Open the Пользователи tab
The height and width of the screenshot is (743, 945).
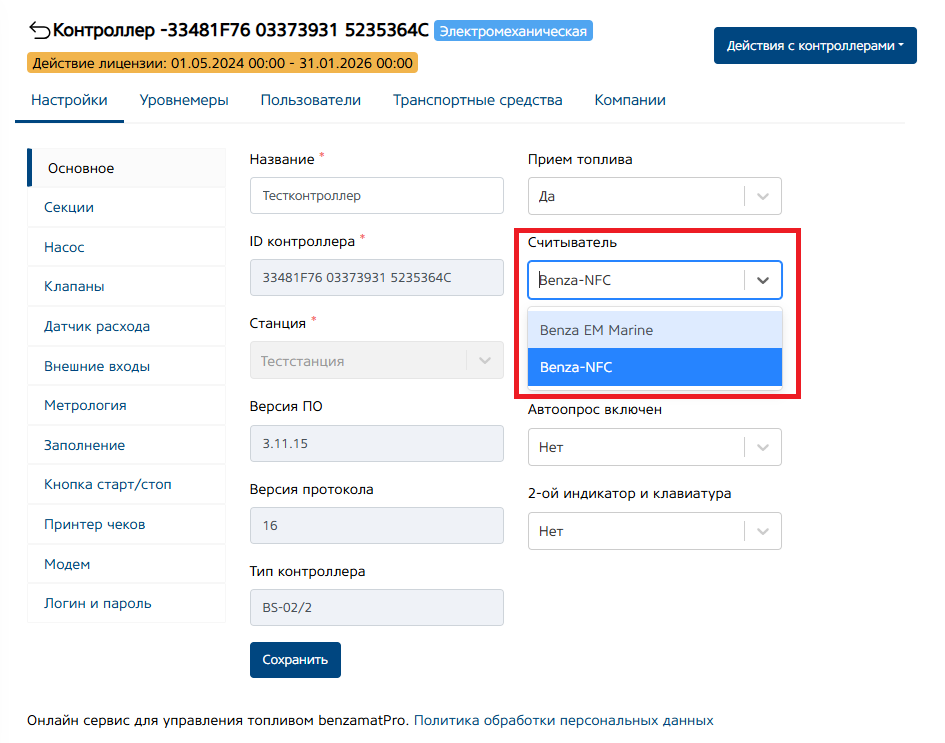coord(310,100)
